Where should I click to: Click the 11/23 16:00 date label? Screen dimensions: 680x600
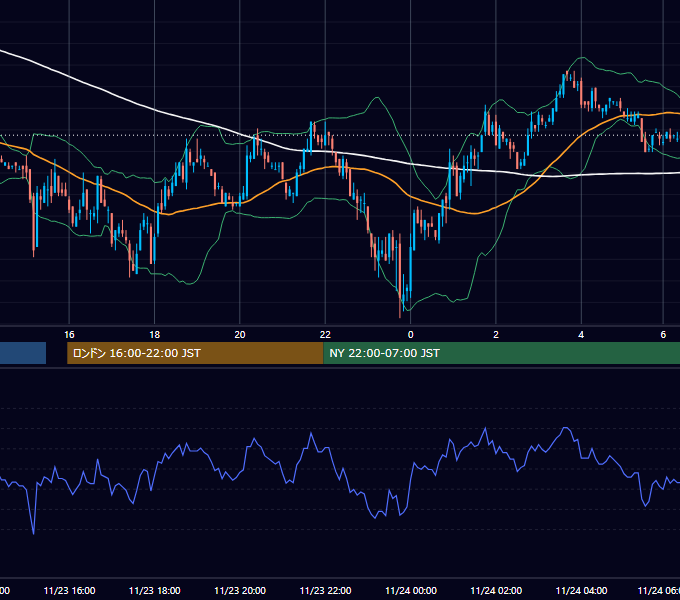[69, 590]
